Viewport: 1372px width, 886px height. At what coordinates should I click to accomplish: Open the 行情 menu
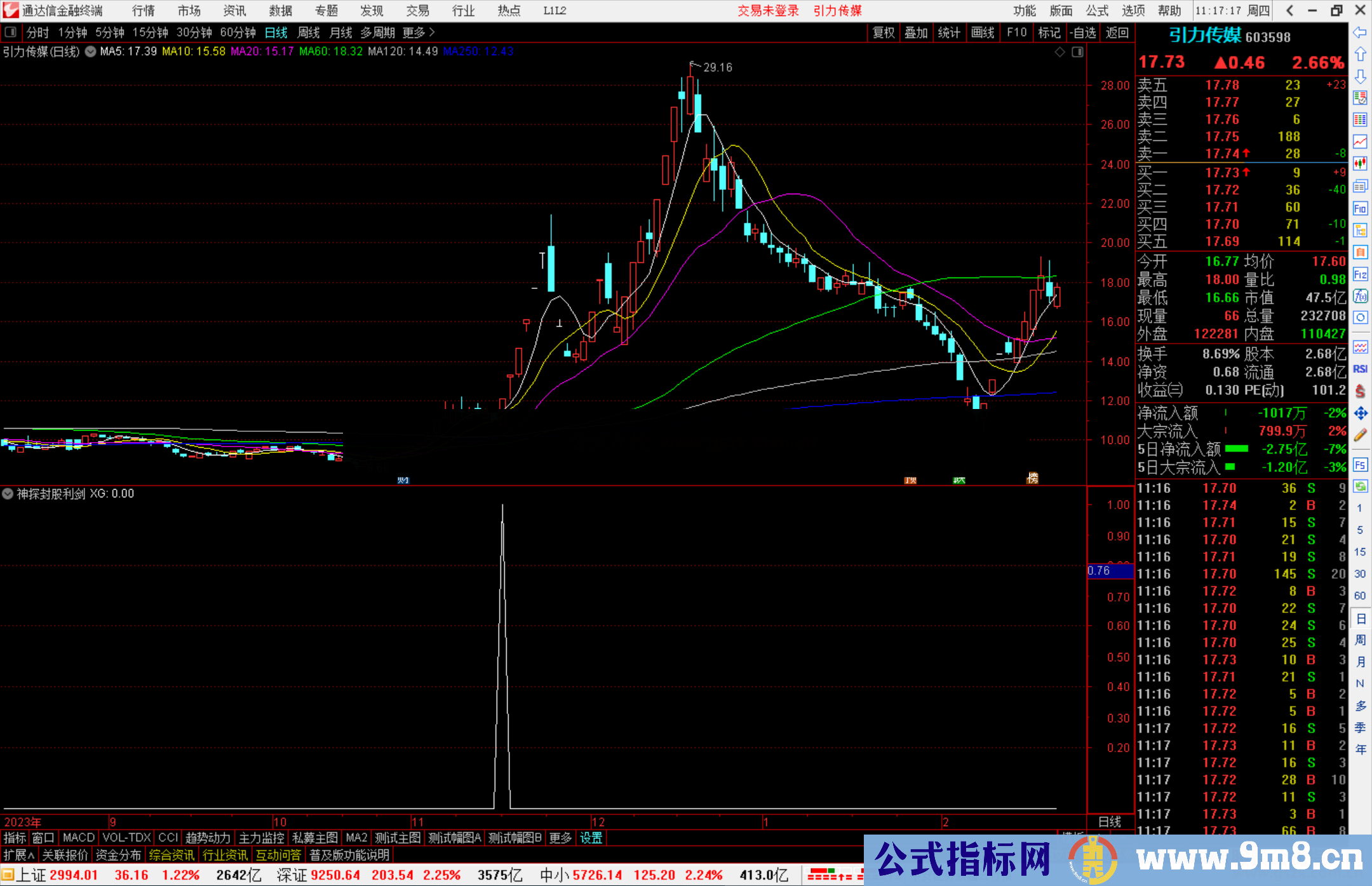point(144,11)
